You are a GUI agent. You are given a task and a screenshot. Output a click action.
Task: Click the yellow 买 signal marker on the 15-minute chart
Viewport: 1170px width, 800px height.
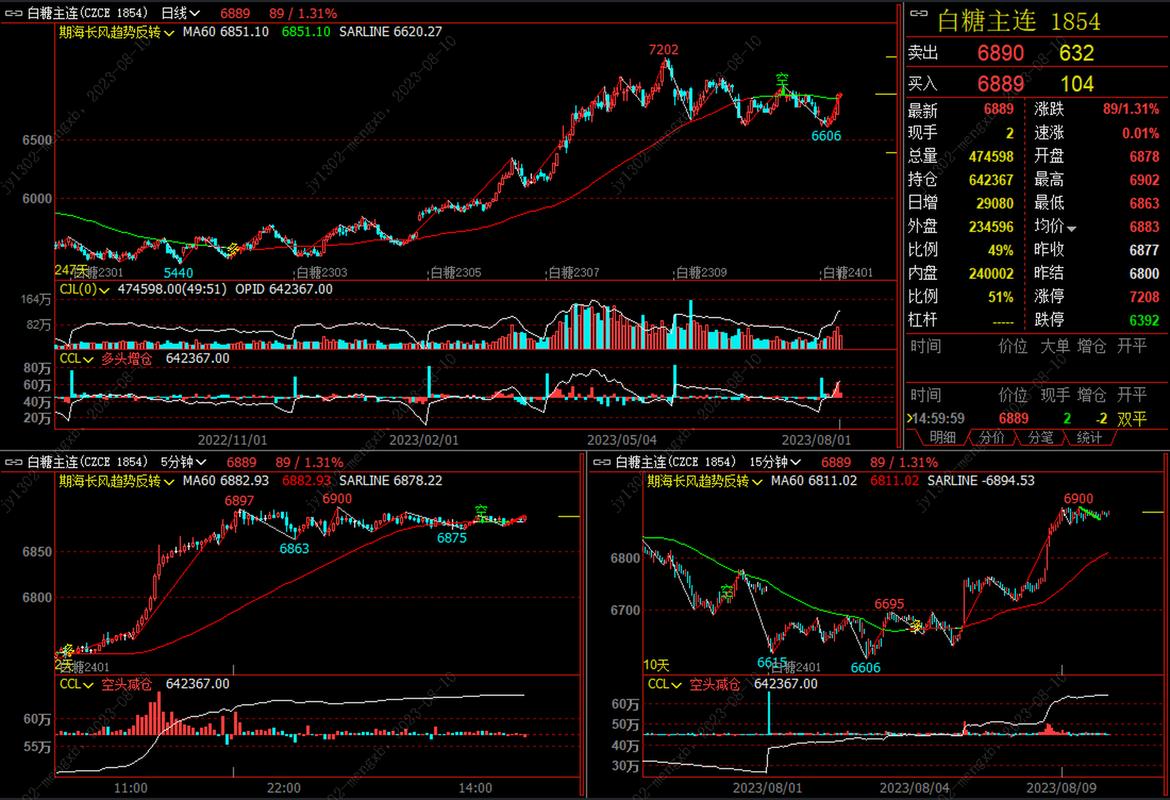click(x=914, y=626)
